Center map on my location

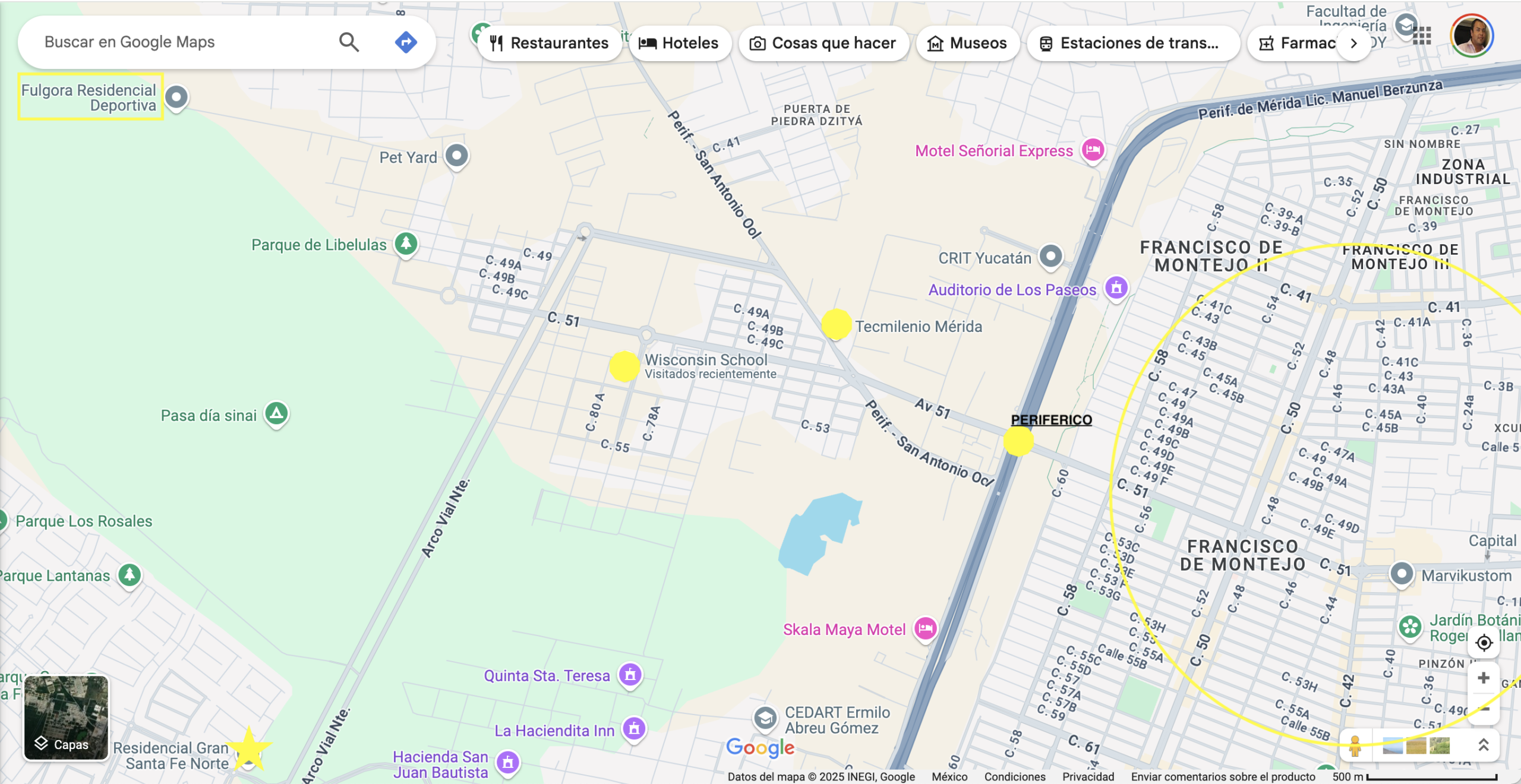point(1484,643)
